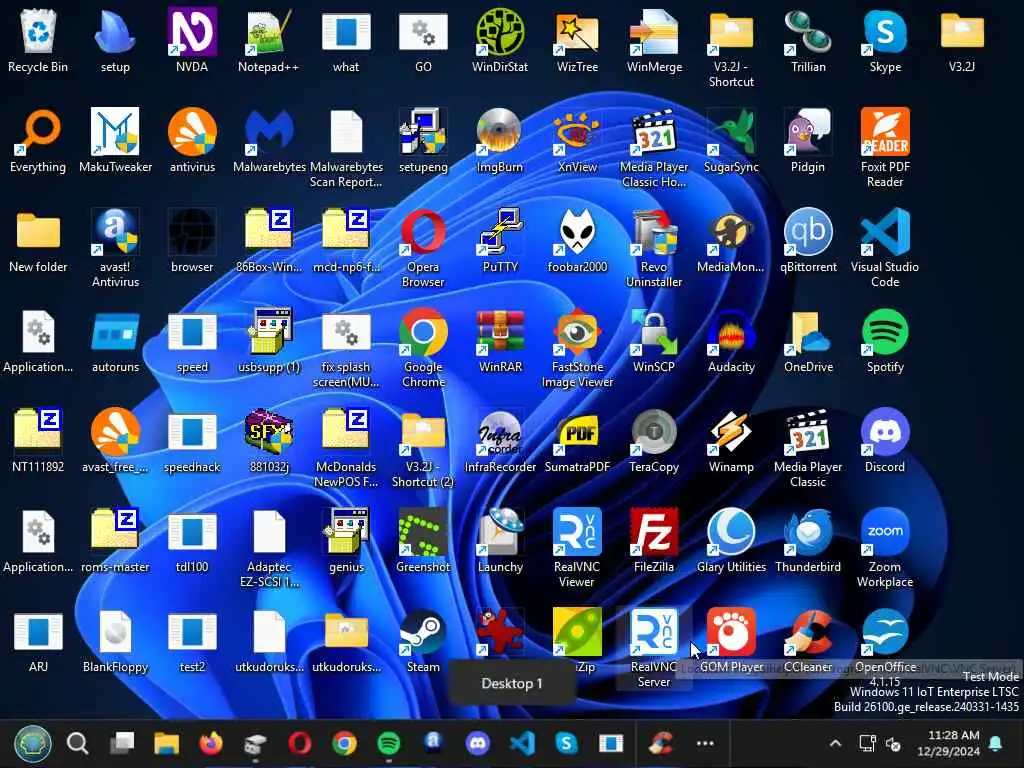Viewport: 1024px width, 768px height.
Task: Click the Start button on taskbar
Action: pyautogui.click(x=33, y=743)
